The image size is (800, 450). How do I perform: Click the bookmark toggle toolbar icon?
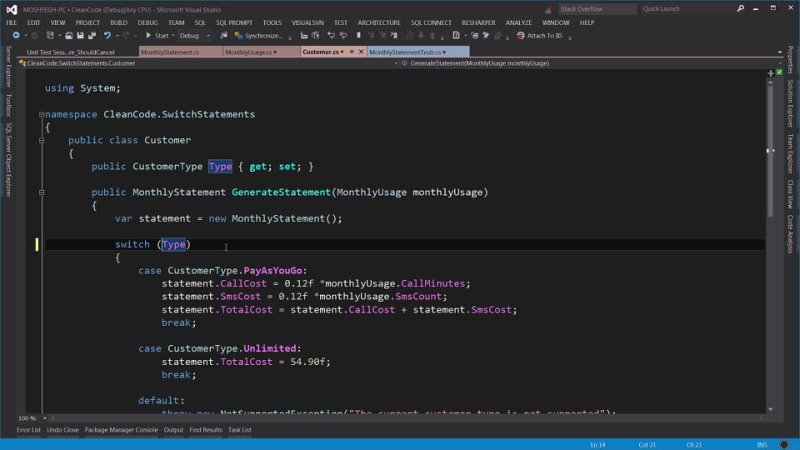tap(359, 36)
